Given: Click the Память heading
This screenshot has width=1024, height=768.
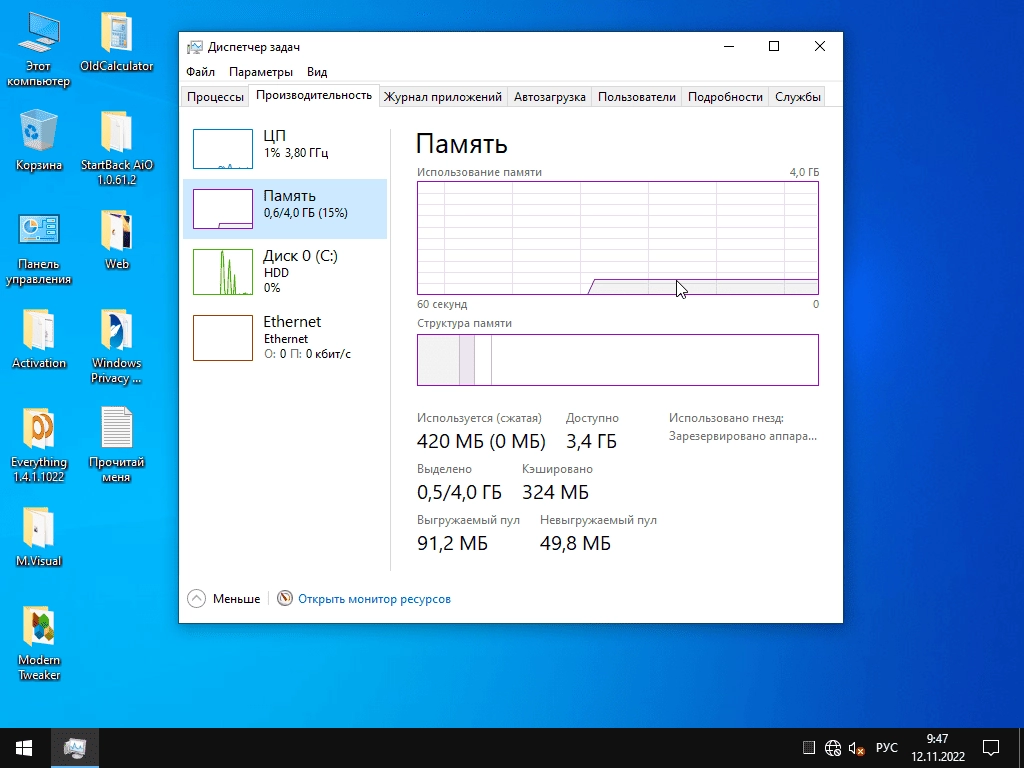Looking at the screenshot, I should click(461, 144).
